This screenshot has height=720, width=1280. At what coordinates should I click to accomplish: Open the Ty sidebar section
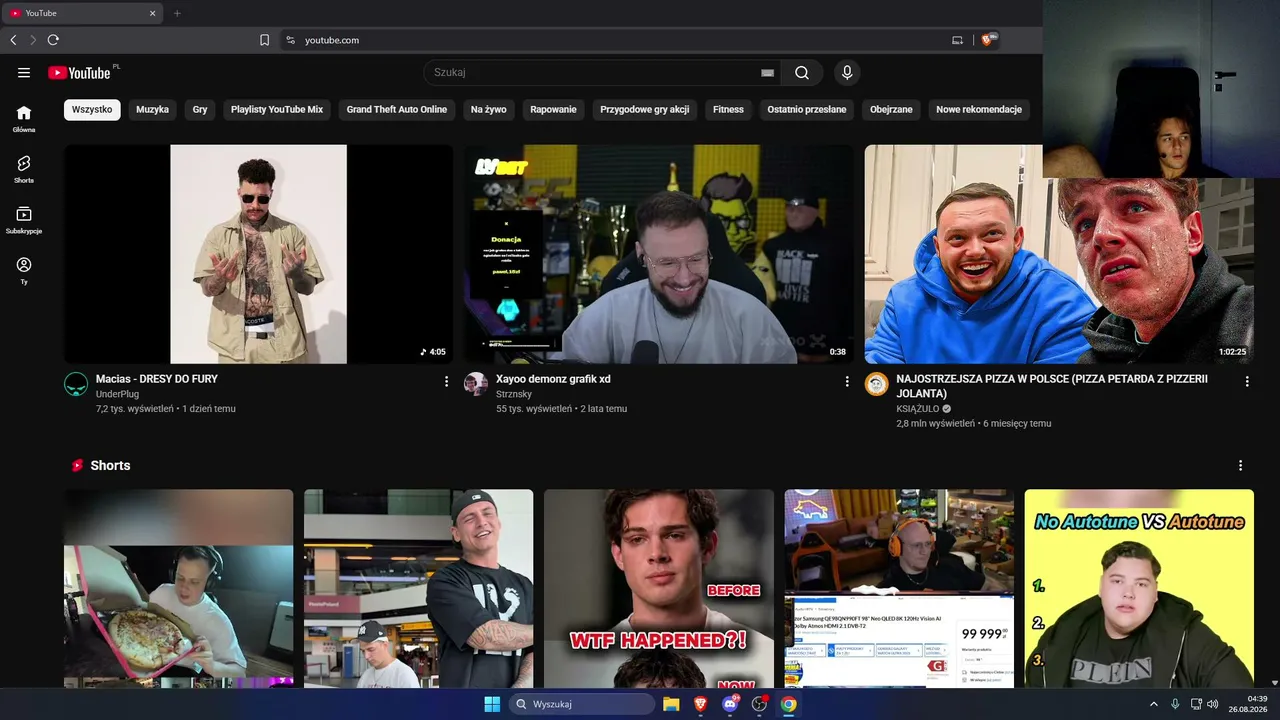click(x=24, y=271)
